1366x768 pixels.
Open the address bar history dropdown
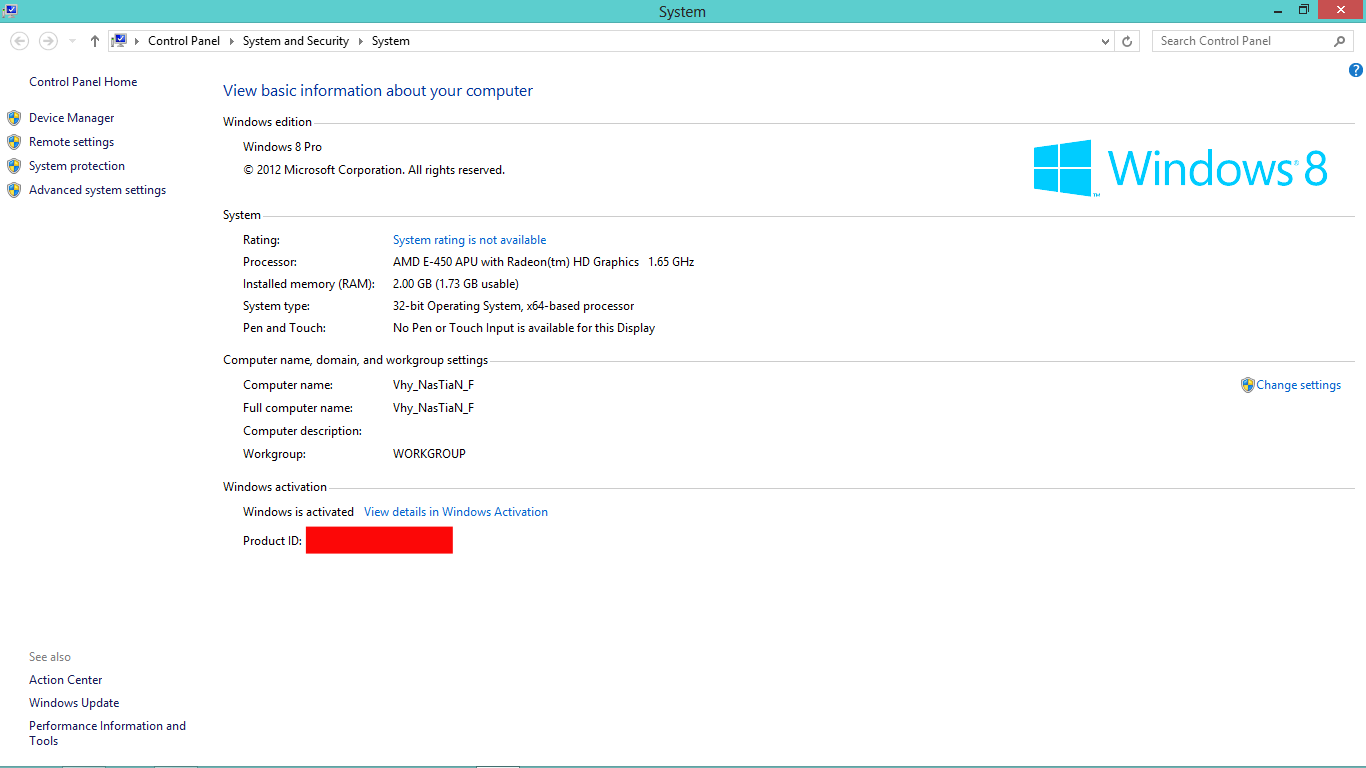coord(1105,41)
